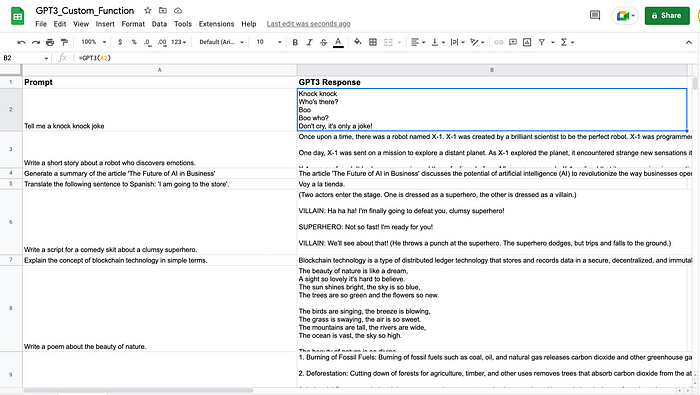Insert a link
Viewport: 700px width, 395px height.
coord(498,42)
